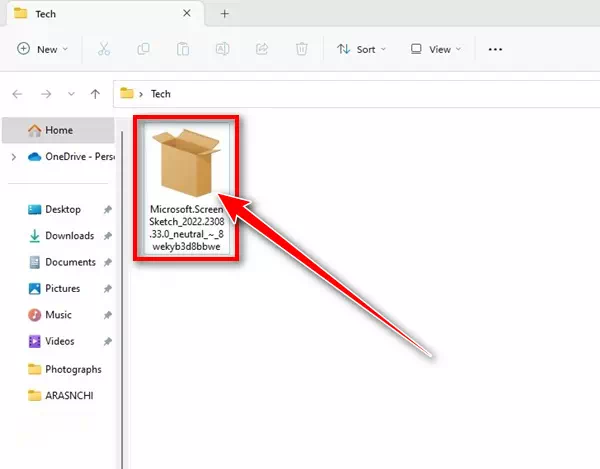
Task: Click the chevron before Tech in address bar
Action: 141,94
